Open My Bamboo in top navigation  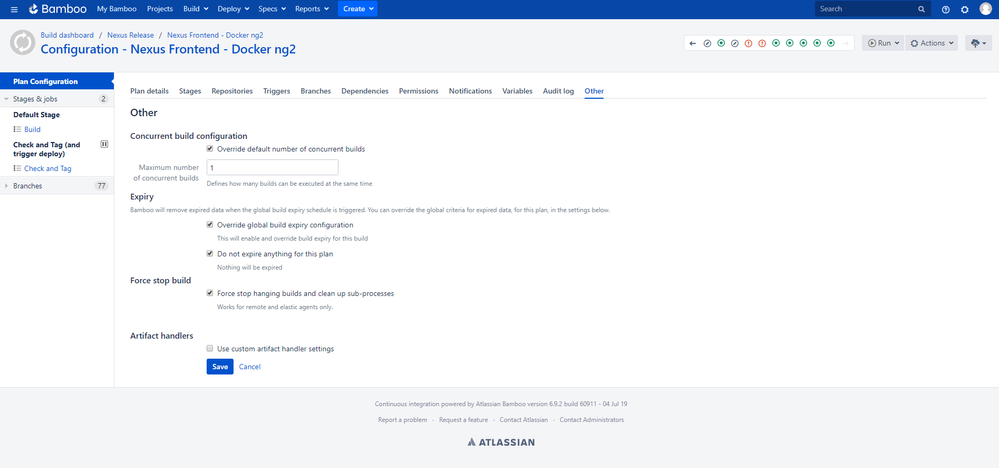118,9
